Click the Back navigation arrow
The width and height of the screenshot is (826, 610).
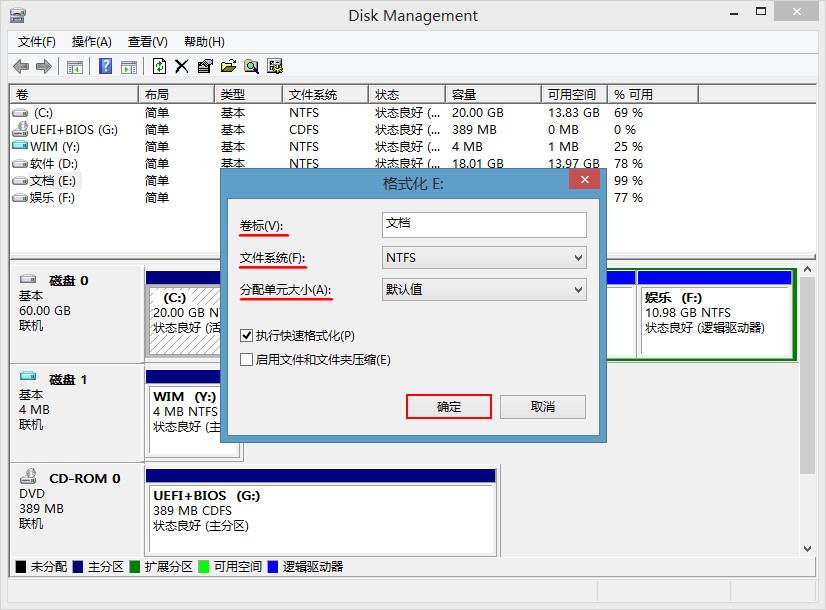click(20, 66)
